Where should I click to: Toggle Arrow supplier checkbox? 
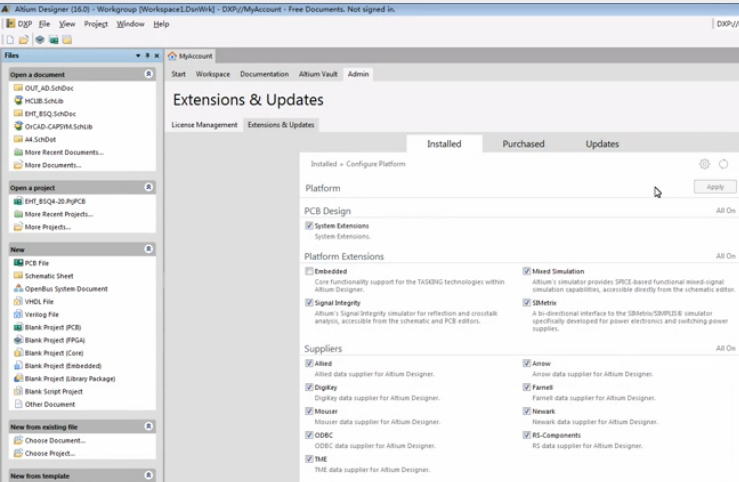(527, 363)
